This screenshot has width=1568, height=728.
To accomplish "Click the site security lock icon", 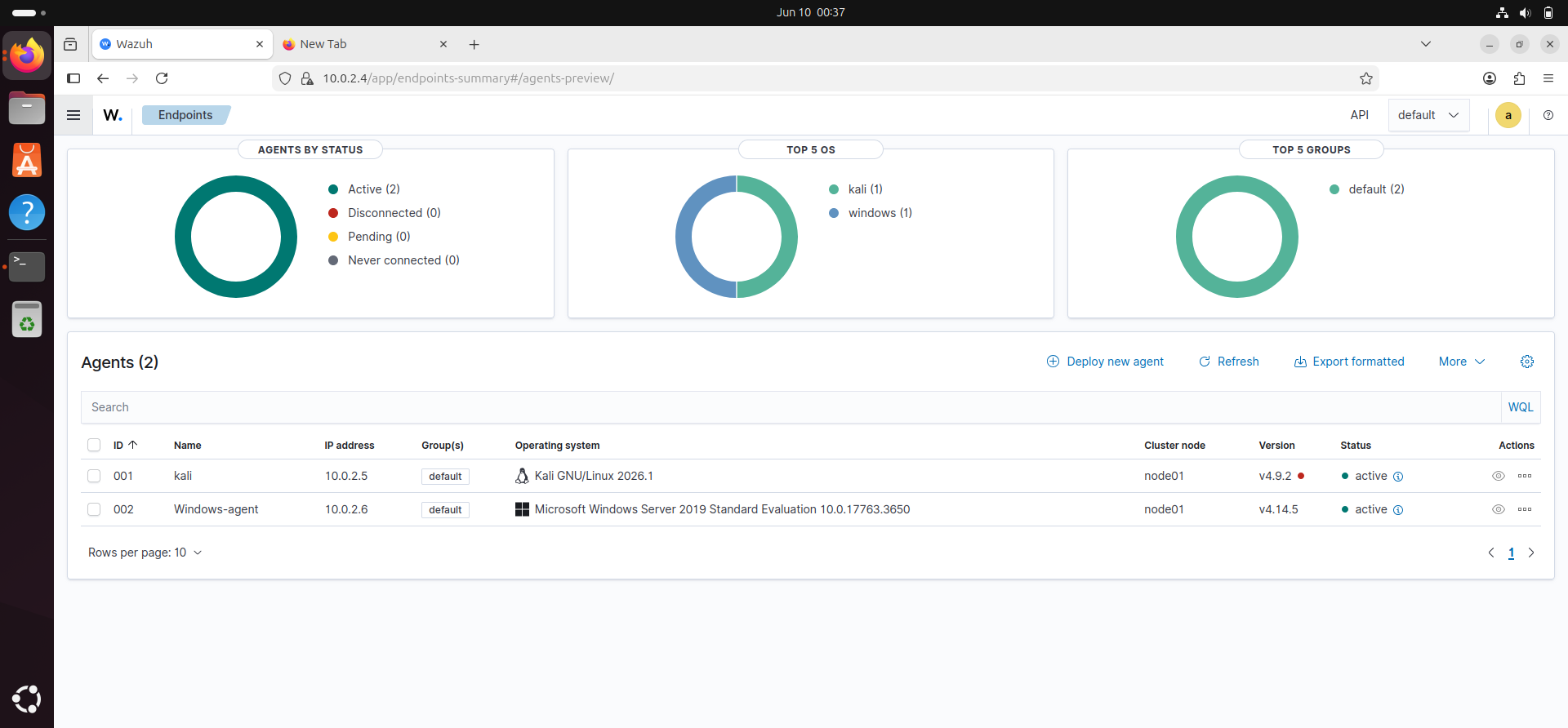I will tap(307, 78).
